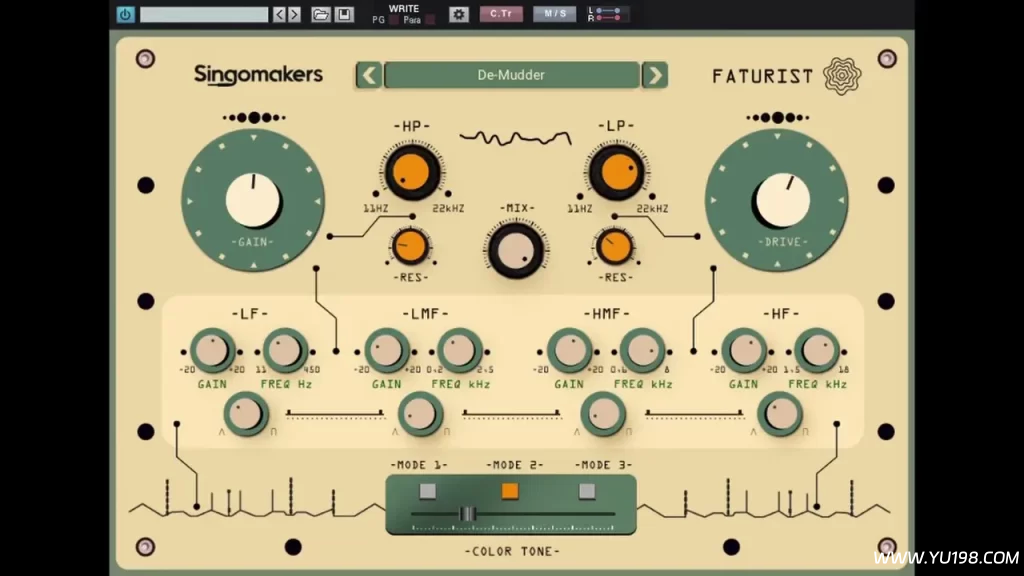Click the previous preset arrow beside De-Mudder
1024x576 pixels.
click(x=368, y=75)
